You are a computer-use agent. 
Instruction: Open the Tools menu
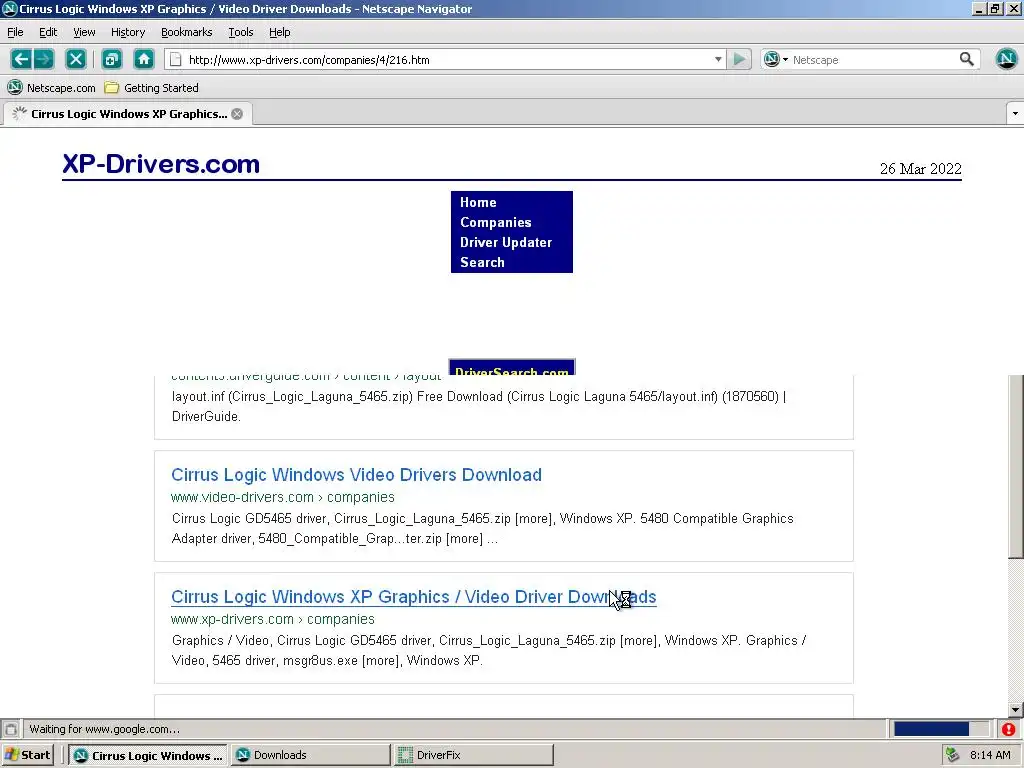(x=240, y=32)
